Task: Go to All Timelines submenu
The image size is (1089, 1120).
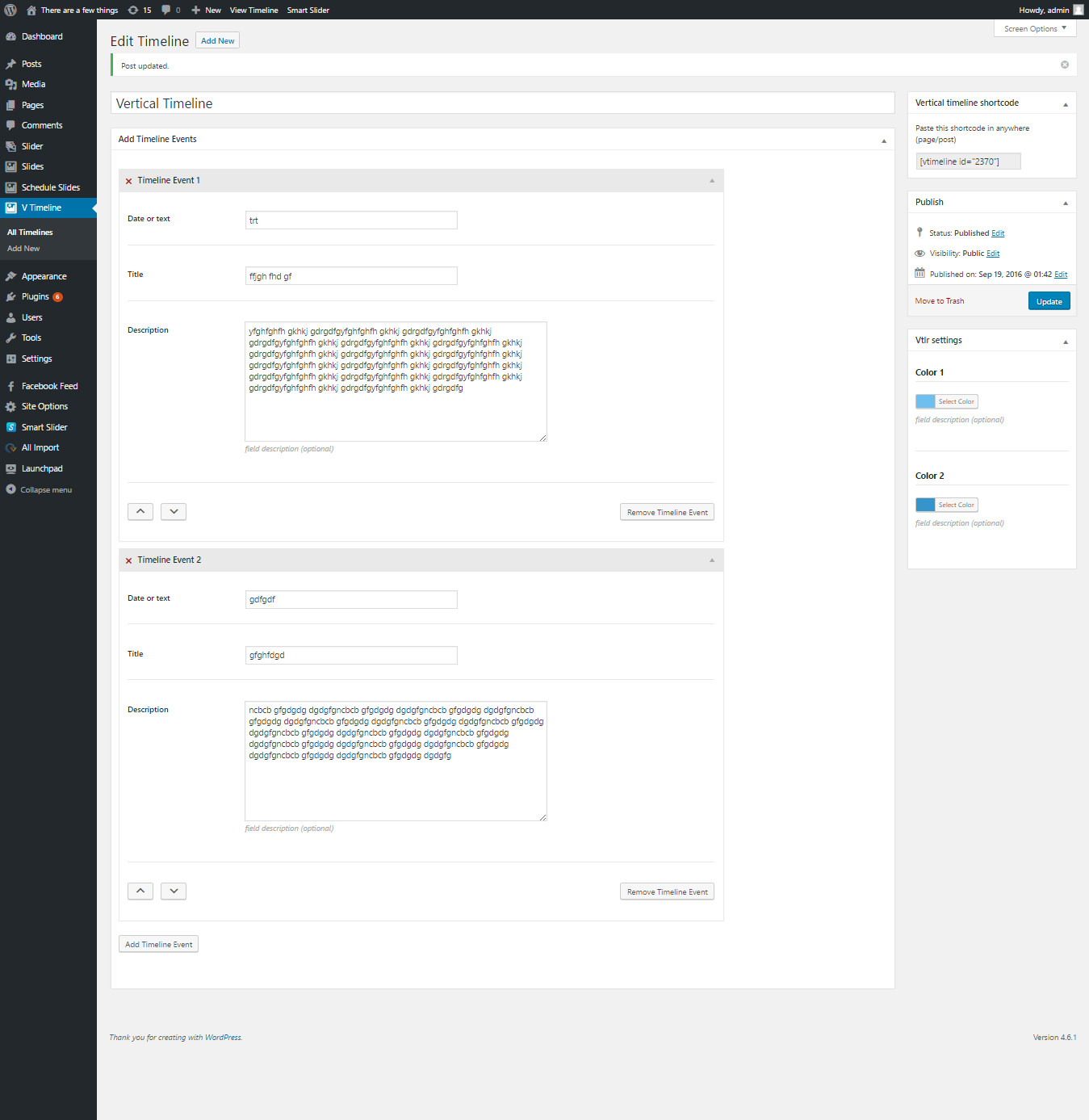Action: (30, 233)
